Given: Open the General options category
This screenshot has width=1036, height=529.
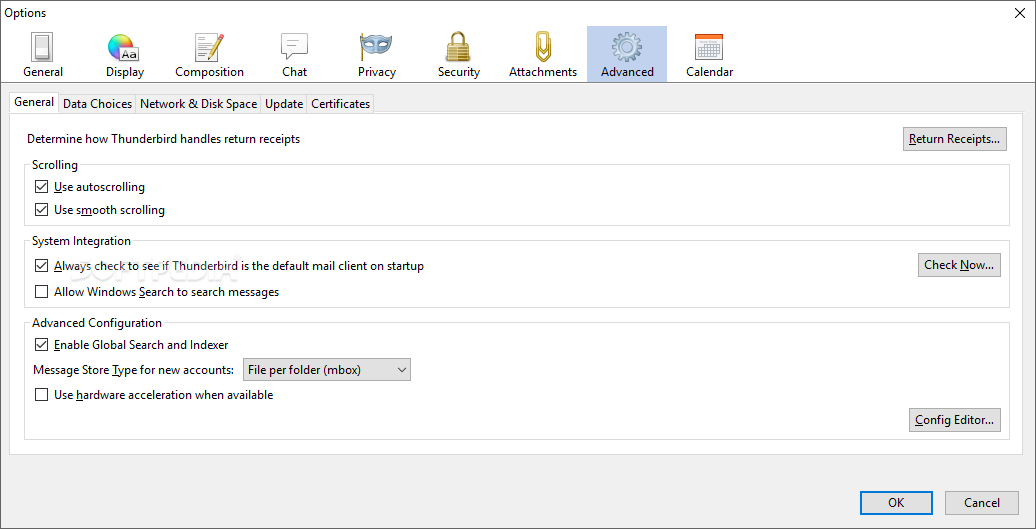Looking at the screenshot, I should 43,55.
